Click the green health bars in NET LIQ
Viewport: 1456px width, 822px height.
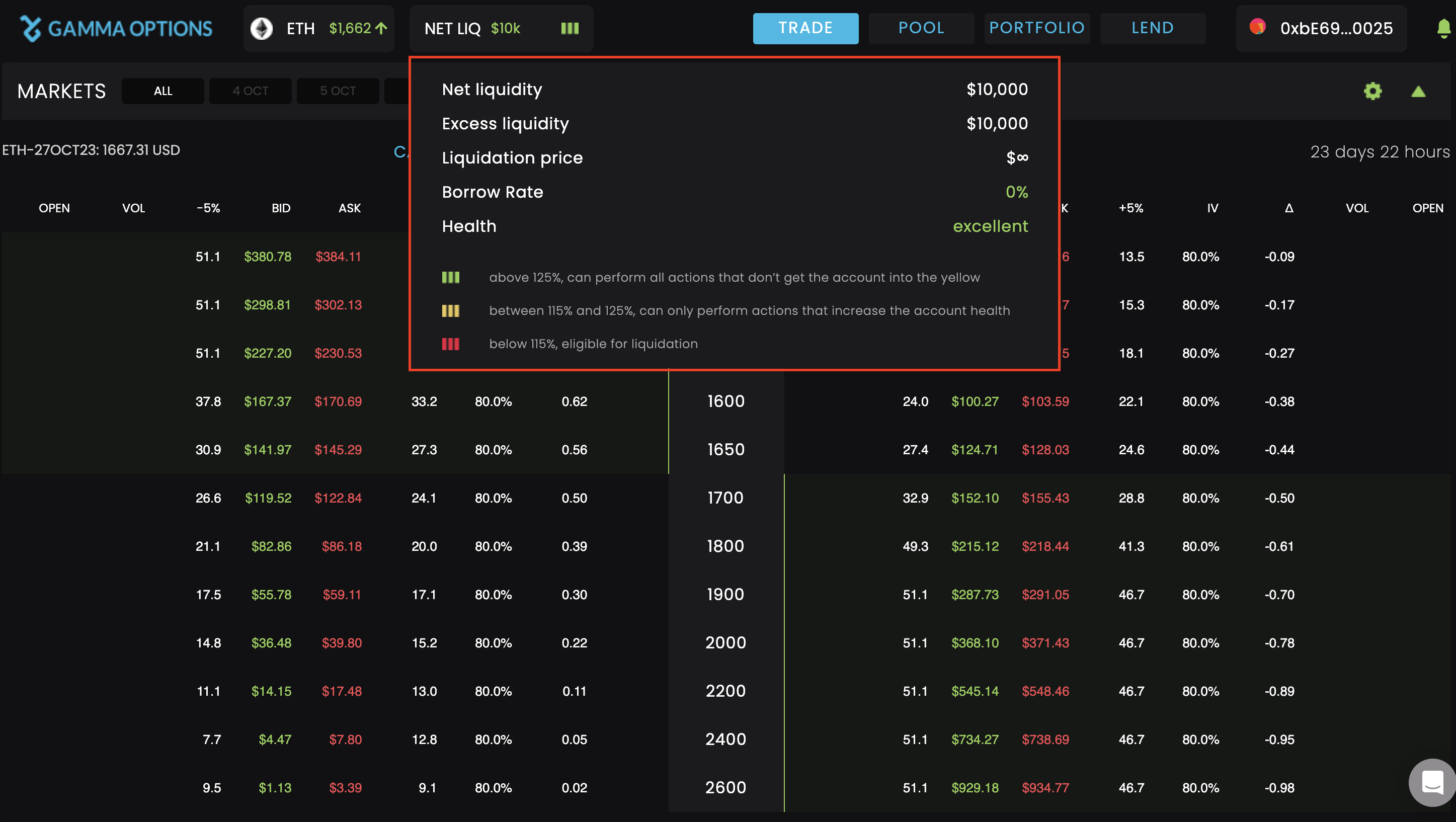point(570,28)
